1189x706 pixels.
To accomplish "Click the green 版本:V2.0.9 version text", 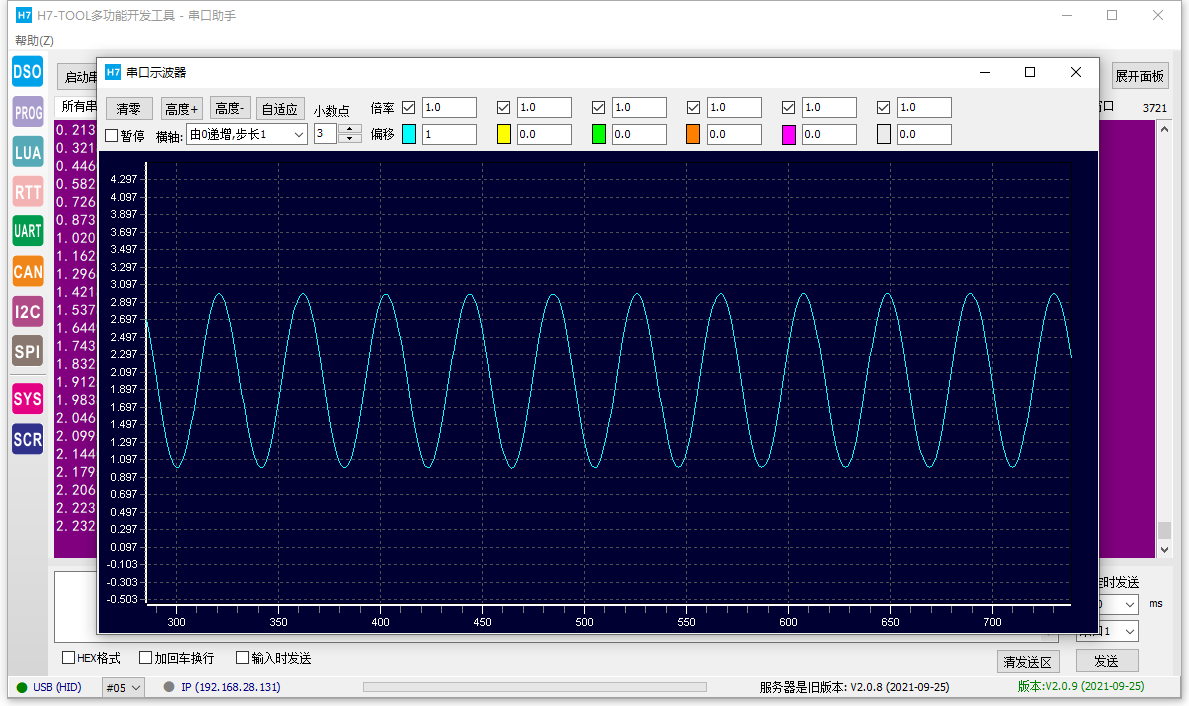I will tap(1081, 686).
